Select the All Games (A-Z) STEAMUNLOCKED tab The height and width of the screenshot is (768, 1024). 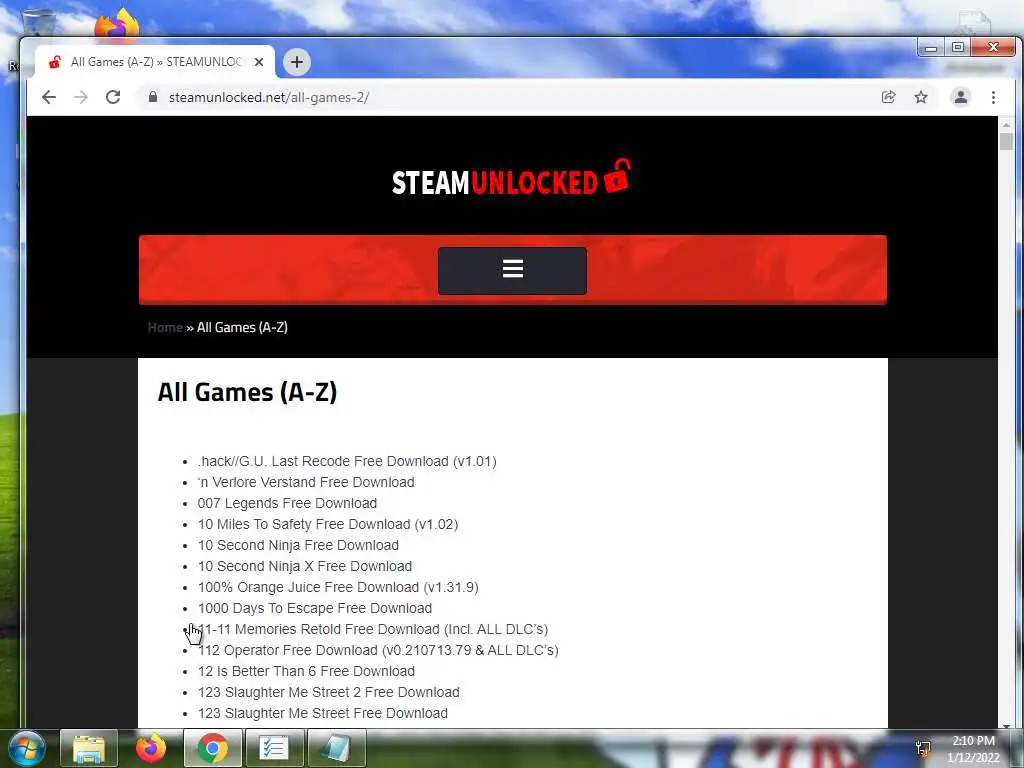click(x=155, y=62)
